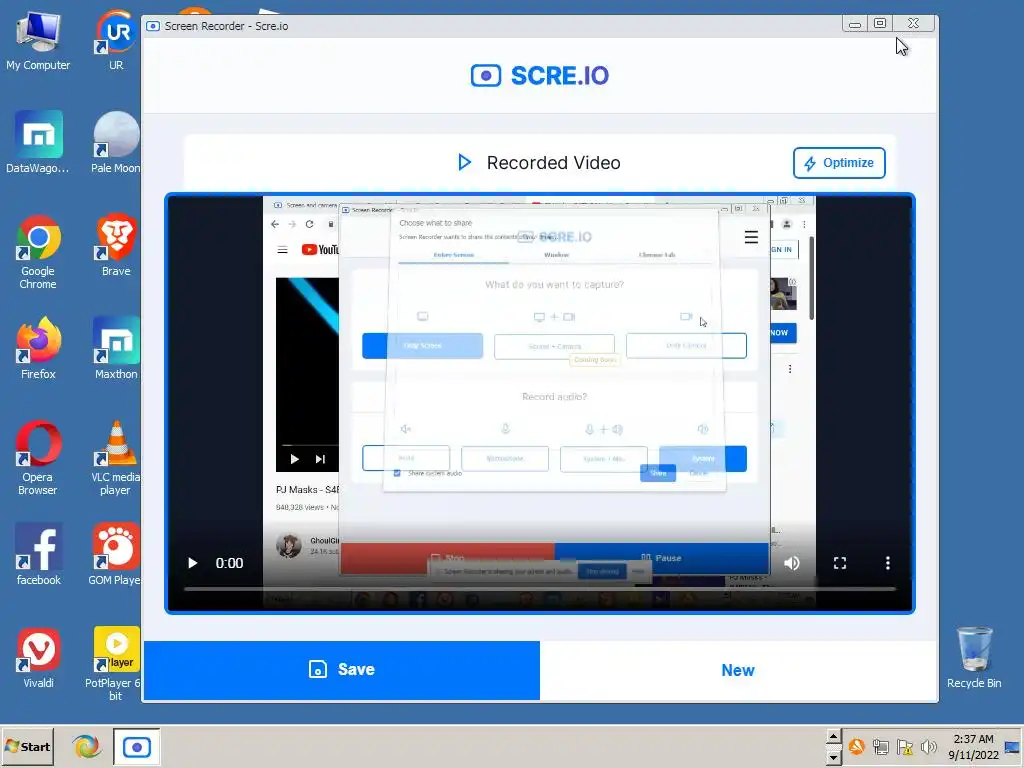Open GOM Player desktop shortcut

point(115,554)
